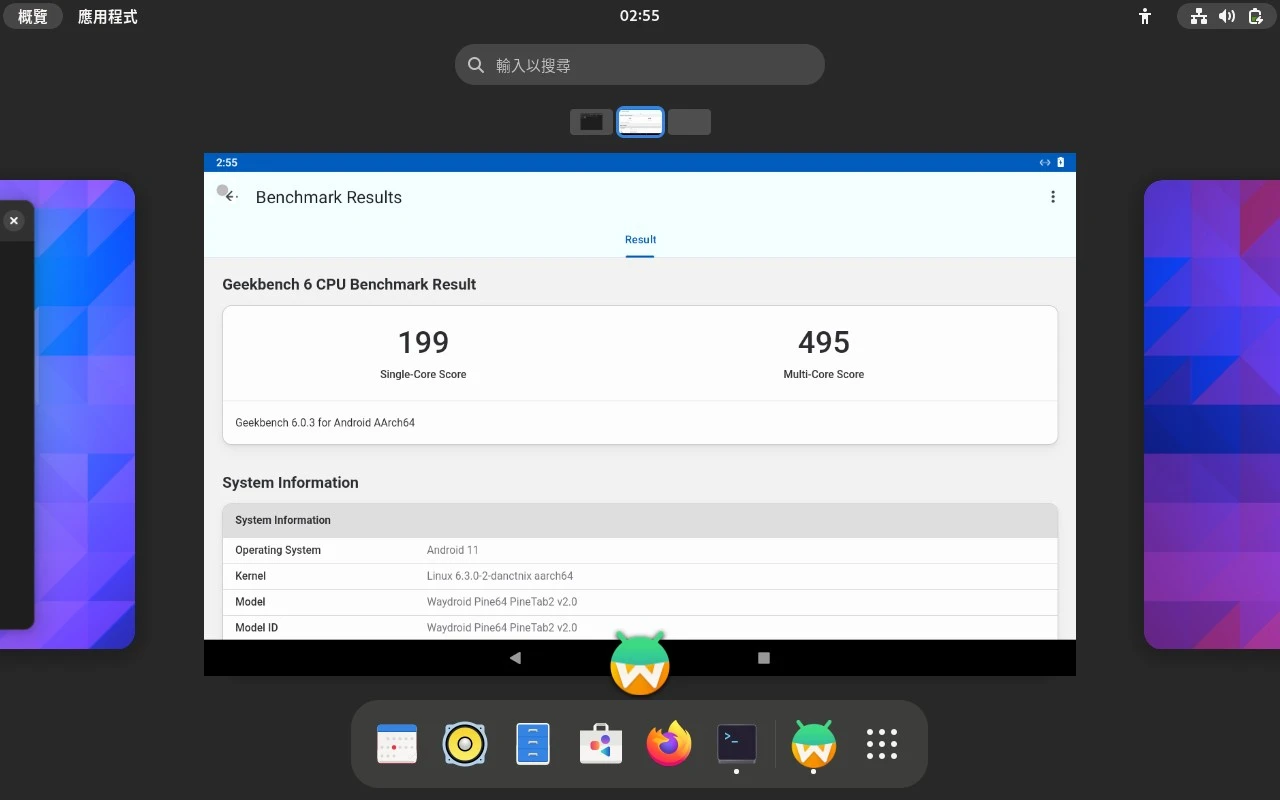The image size is (1280, 800).
Task: Click the Model row's Waydroid Pine64 PineTab2 value
Action: tap(502, 602)
